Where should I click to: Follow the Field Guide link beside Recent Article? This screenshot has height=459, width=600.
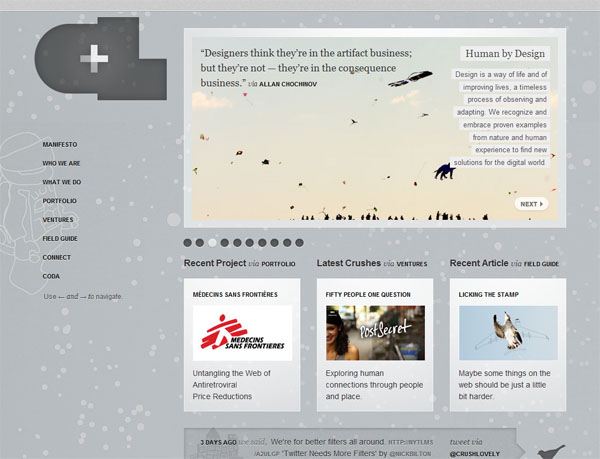[541, 264]
